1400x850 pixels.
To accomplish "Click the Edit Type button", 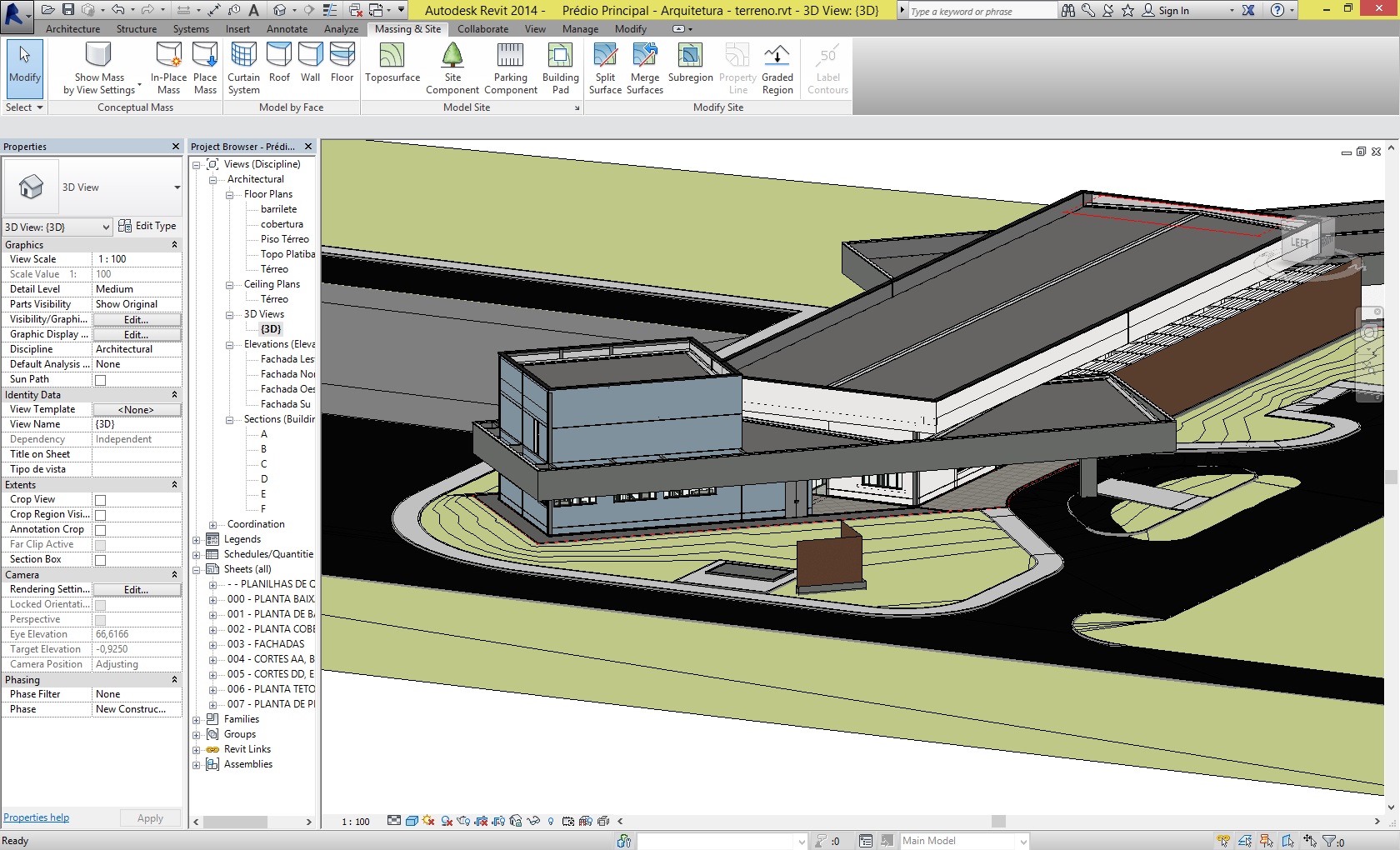I will [147, 226].
